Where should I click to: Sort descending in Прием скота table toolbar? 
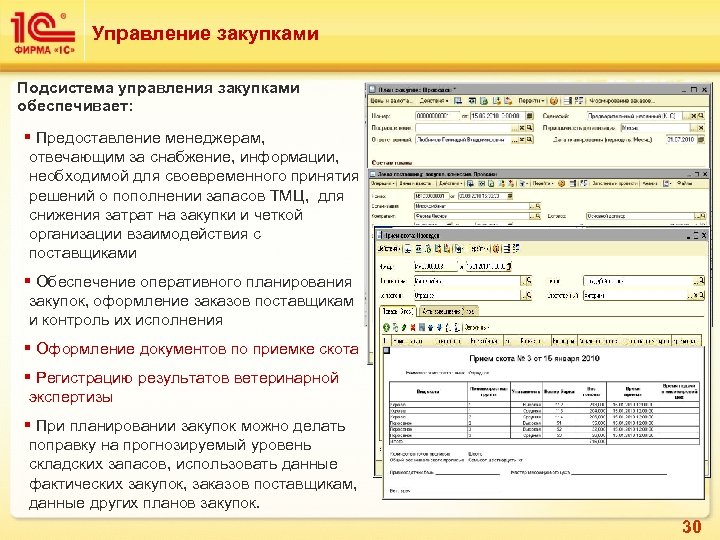click(x=457, y=327)
